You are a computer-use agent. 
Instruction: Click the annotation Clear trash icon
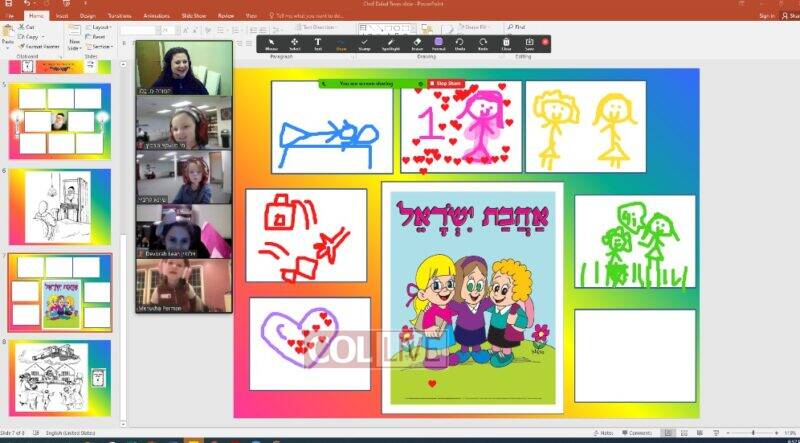click(507, 43)
